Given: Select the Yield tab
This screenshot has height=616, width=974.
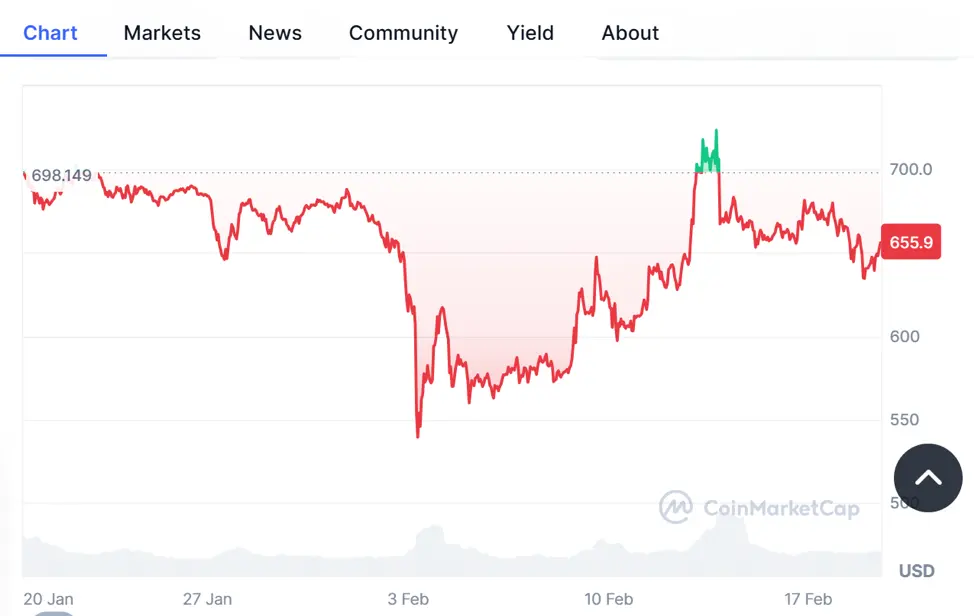Looking at the screenshot, I should [530, 33].
